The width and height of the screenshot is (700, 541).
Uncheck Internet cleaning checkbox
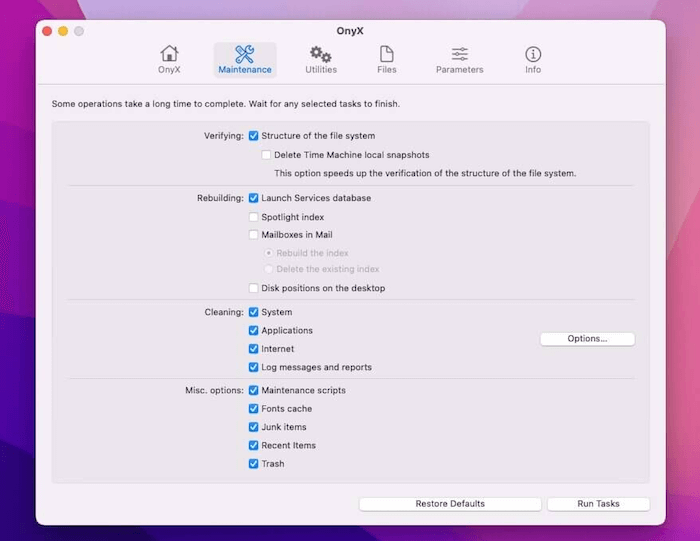[254, 349]
